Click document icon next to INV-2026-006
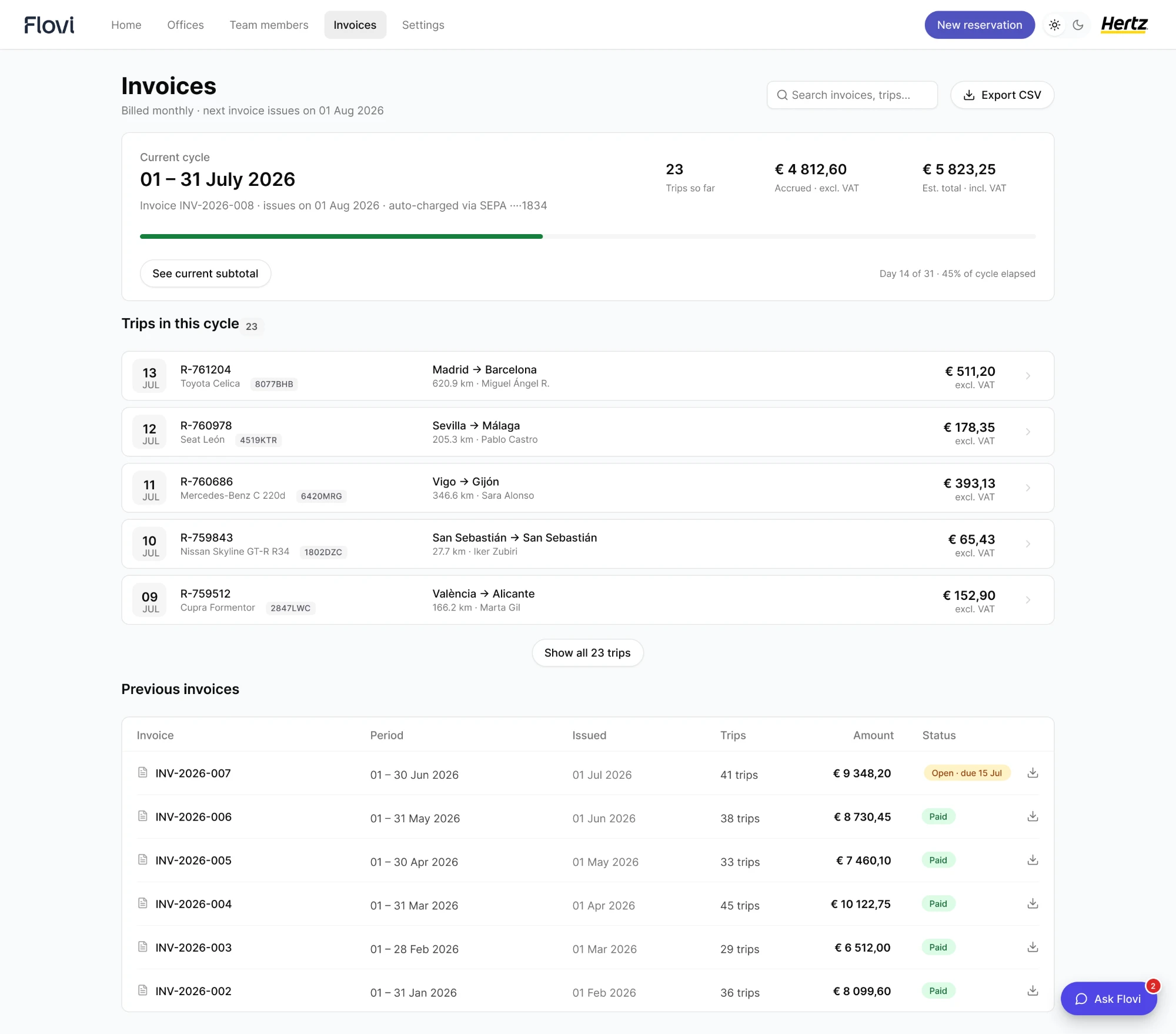1176x1034 pixels. 142,816
